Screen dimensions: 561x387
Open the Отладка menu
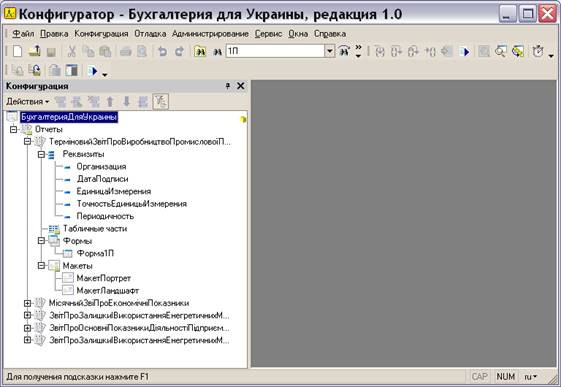(150, 34)
